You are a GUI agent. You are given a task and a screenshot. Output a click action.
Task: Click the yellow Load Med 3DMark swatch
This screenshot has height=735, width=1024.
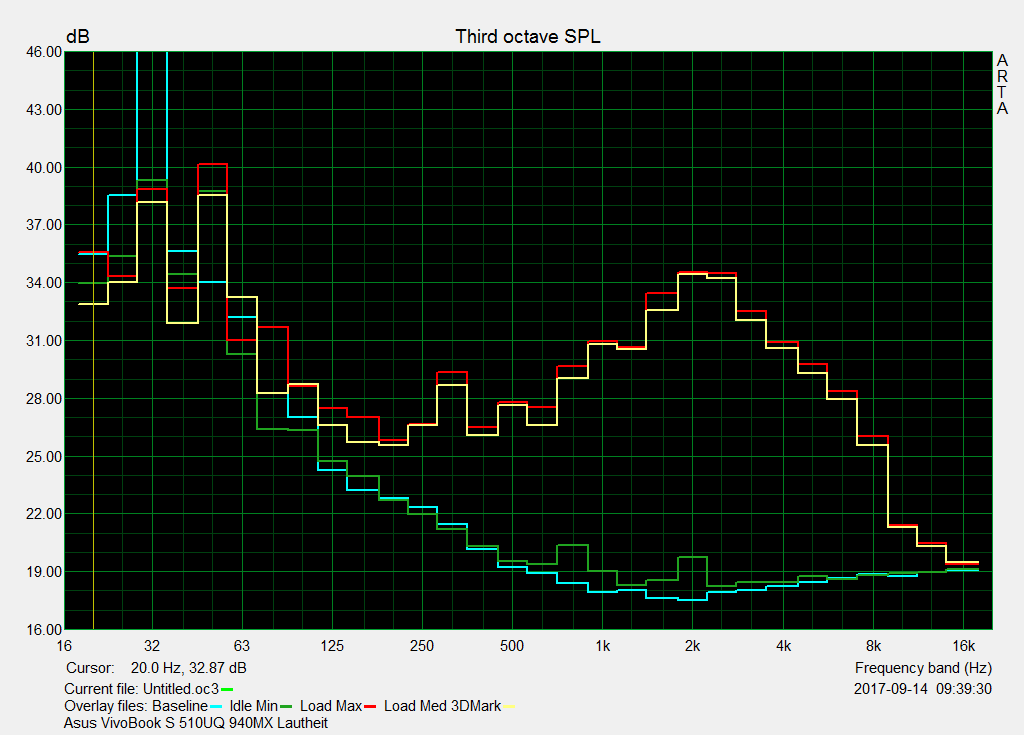point(510,706)
